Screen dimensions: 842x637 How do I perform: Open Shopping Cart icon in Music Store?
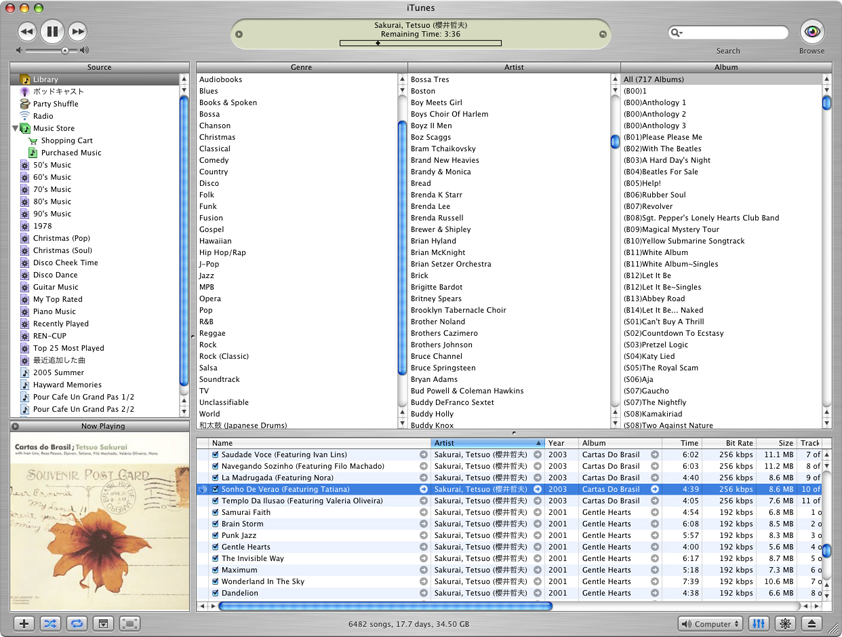click(33, 141)
